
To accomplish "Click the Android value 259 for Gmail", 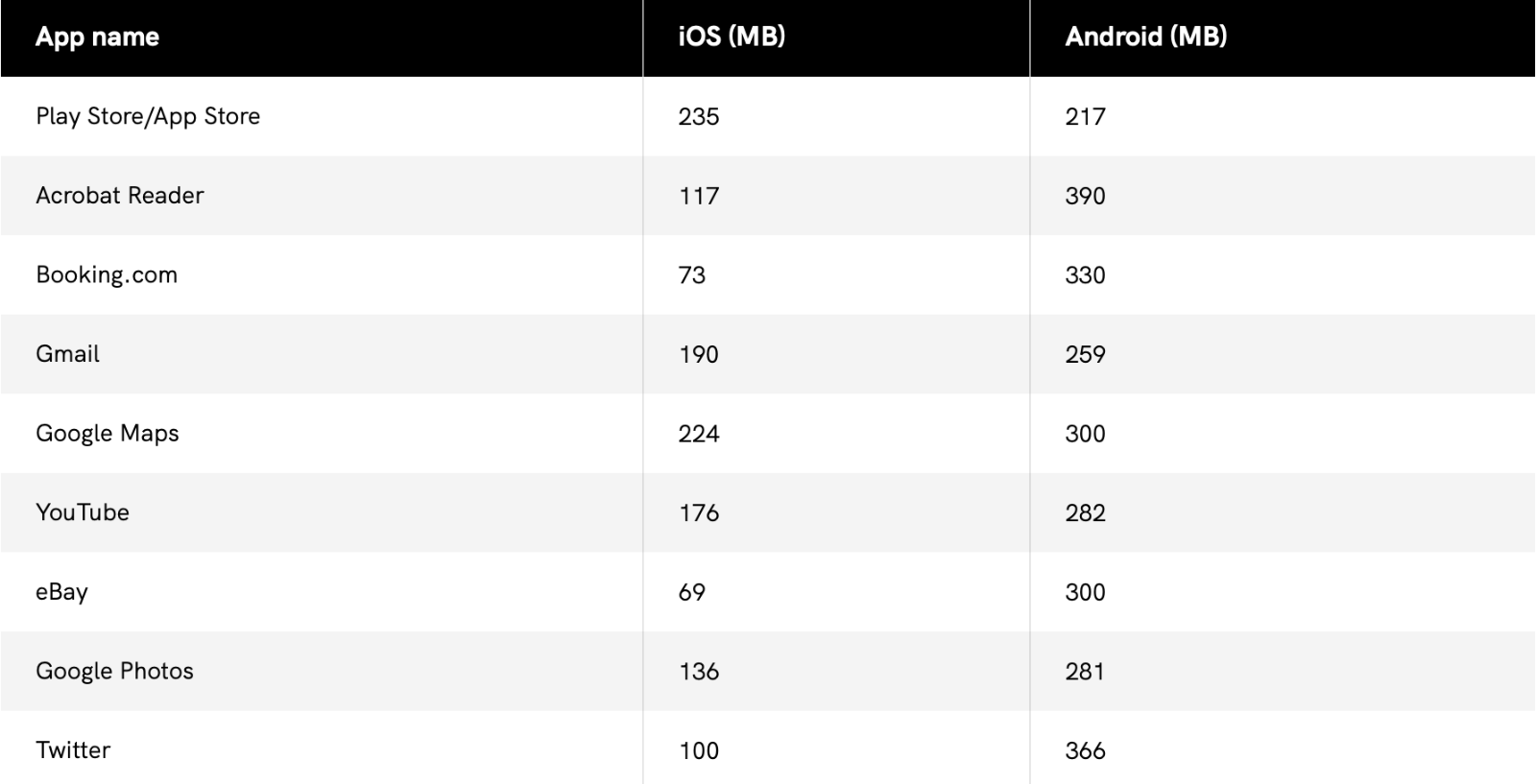I will tap(1085, 354).
